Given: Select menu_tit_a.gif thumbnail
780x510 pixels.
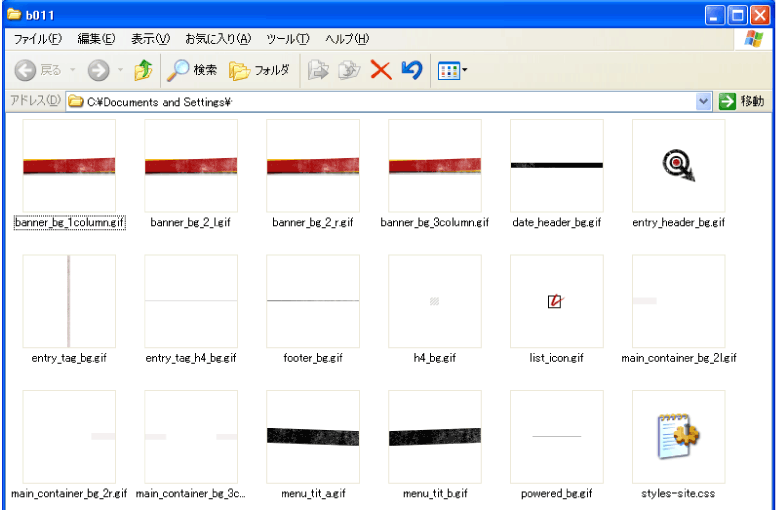Looking at the screenshot, I should click(313, 436).
